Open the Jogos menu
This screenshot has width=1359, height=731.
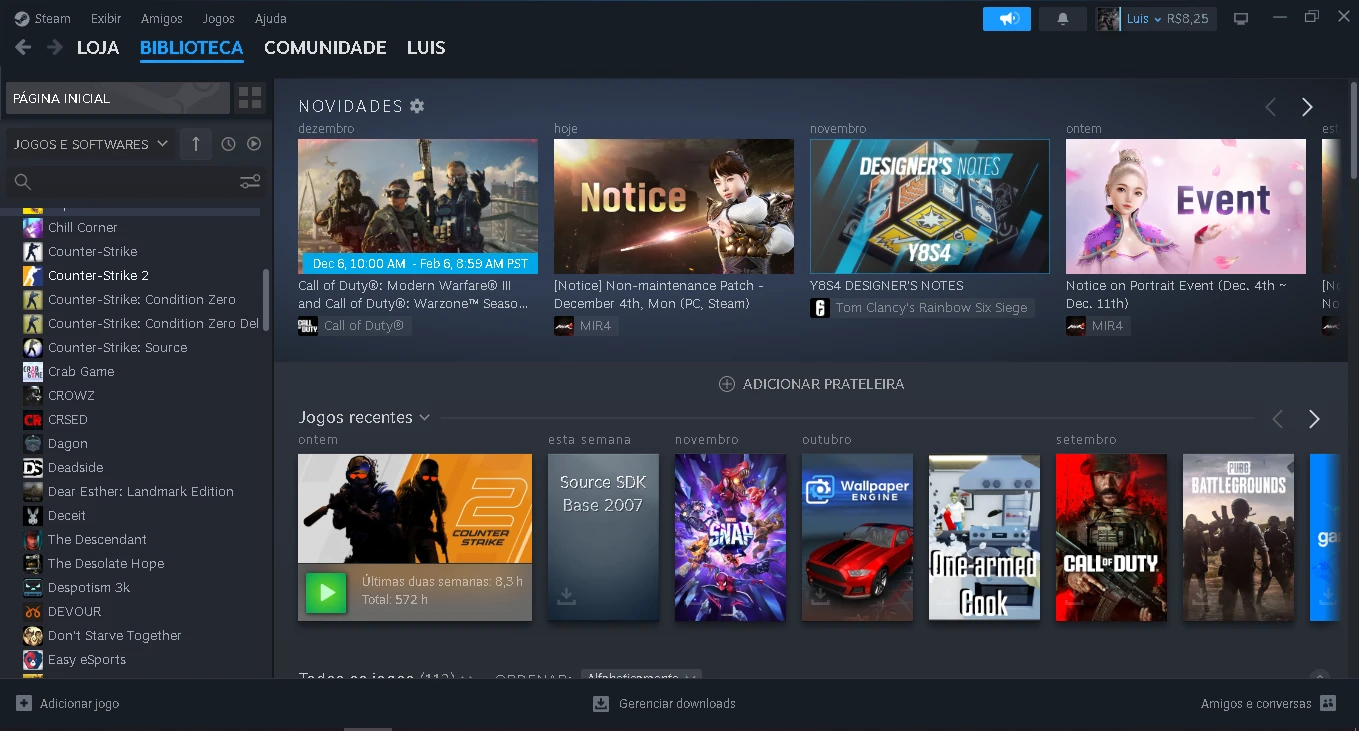click(x=218, y=18)
